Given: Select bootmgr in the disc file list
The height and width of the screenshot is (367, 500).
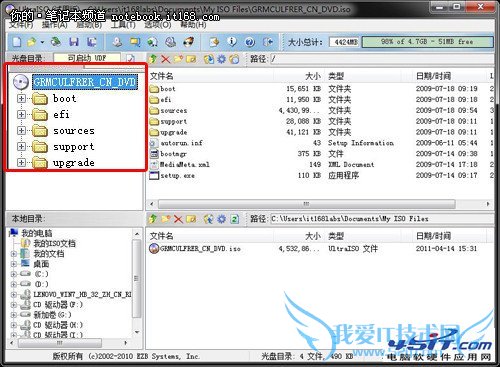Looking at the screenshot, I should 168,154.
